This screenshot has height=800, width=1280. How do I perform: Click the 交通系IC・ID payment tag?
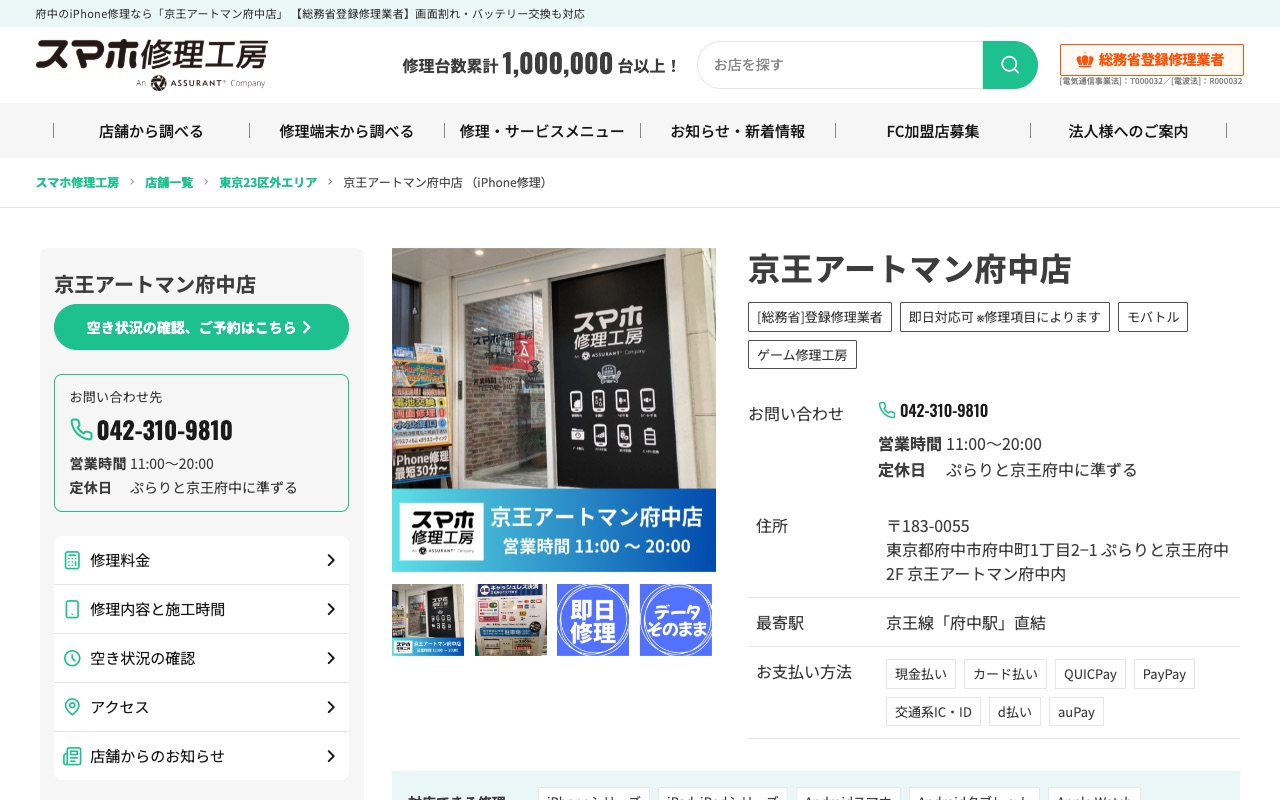tap(933, 712)
